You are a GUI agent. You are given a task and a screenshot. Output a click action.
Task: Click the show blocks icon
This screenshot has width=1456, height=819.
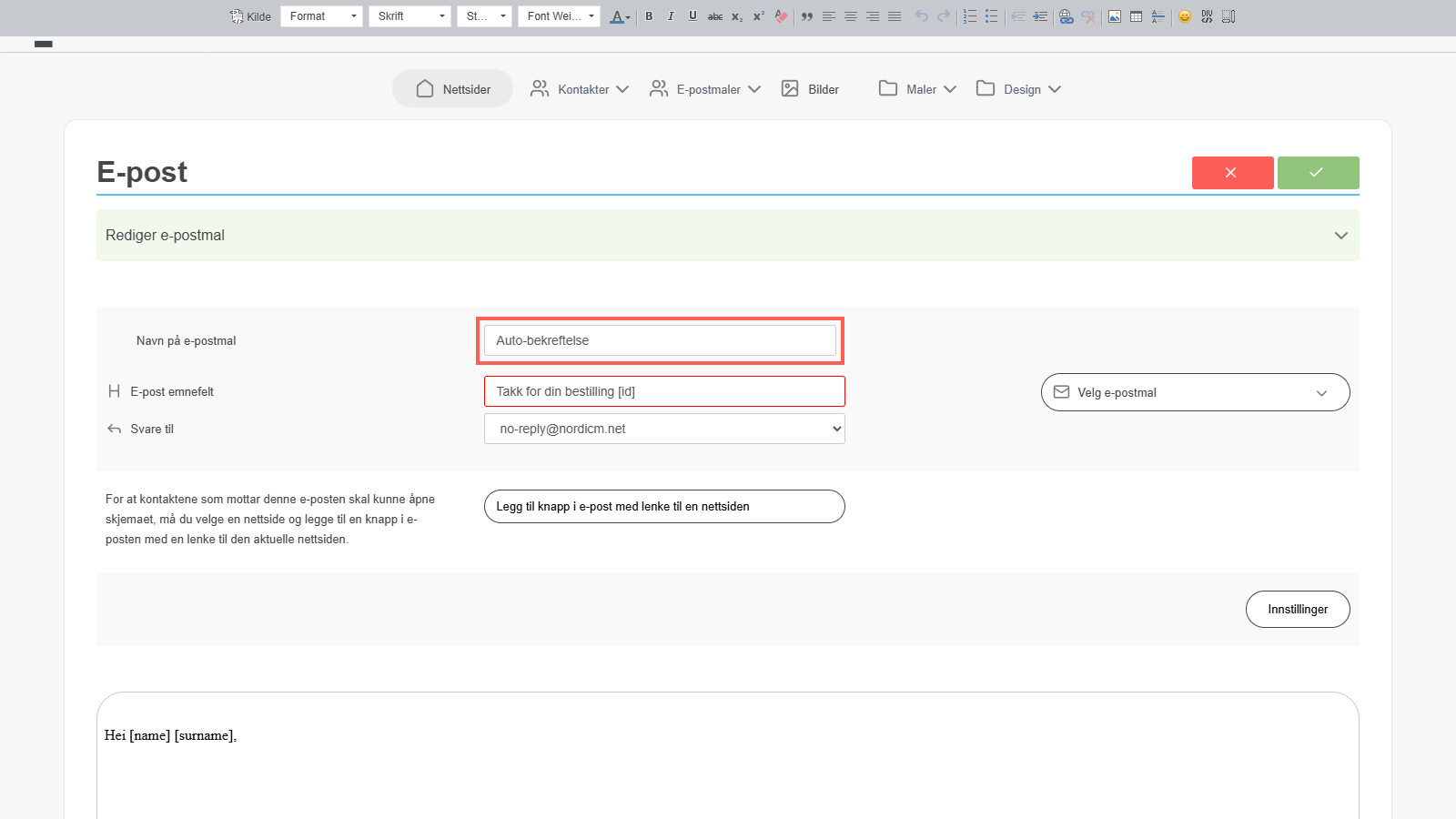pos(1228,16)
